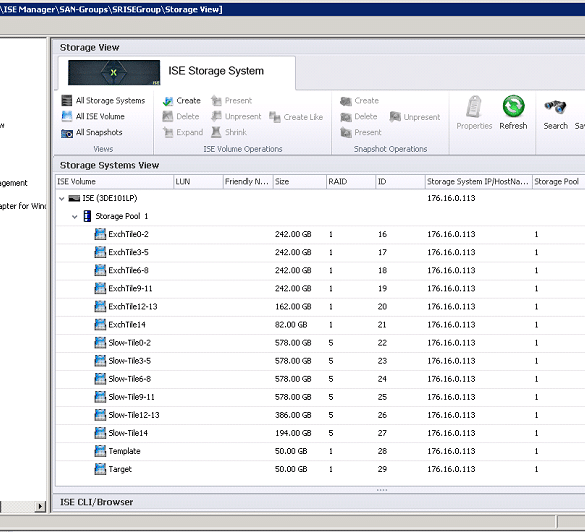Viewport: 585px width, 532px height.
Task: Click the Shrink volume button
Action: click(x=229, y=132)
